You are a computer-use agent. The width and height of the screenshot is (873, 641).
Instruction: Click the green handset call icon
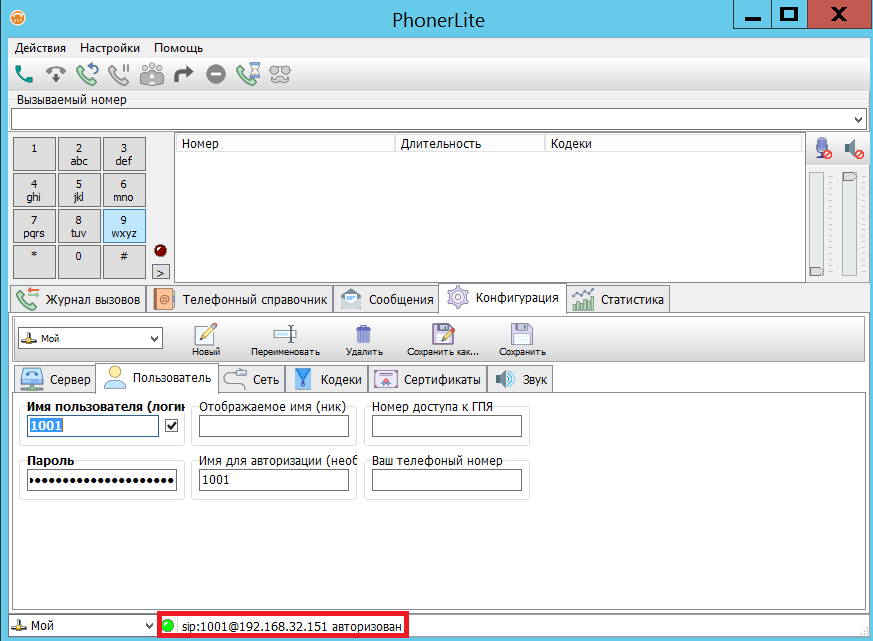pos(23,74)
